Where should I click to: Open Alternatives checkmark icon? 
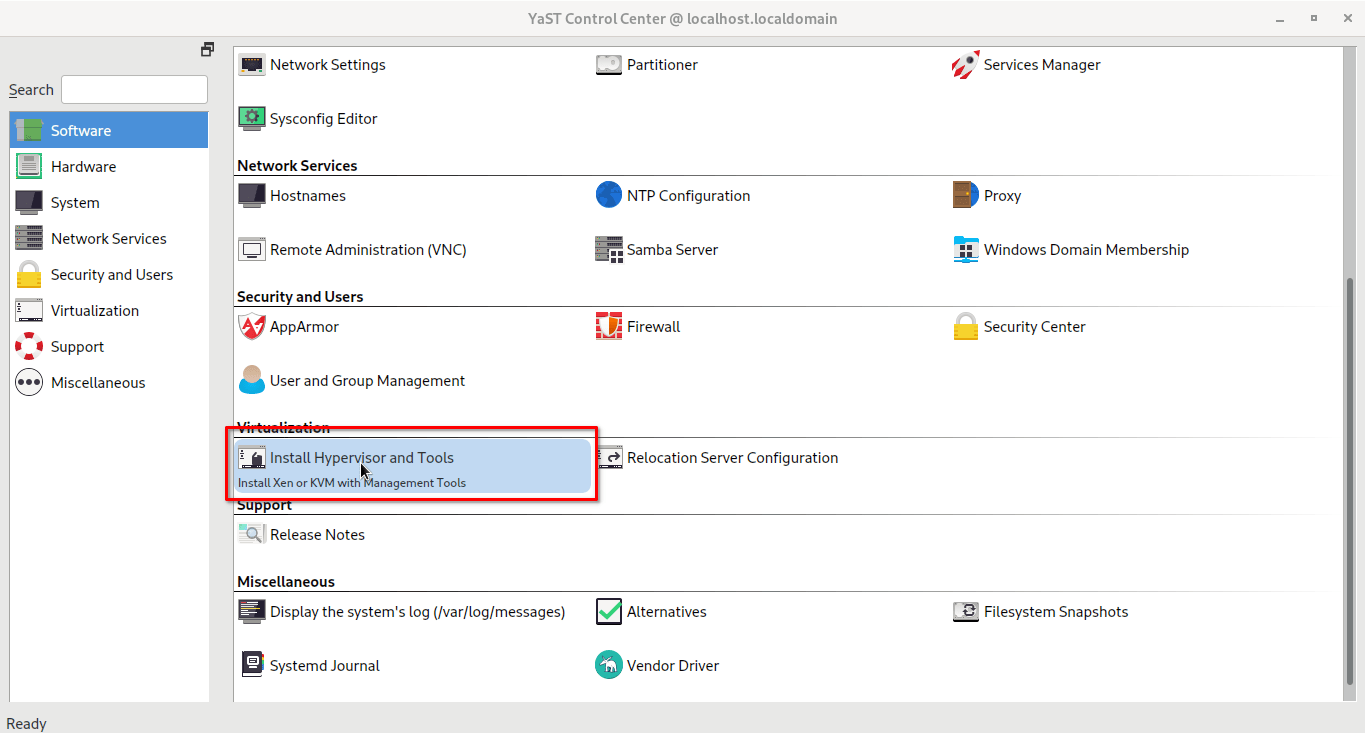click(x=609, y=612)
